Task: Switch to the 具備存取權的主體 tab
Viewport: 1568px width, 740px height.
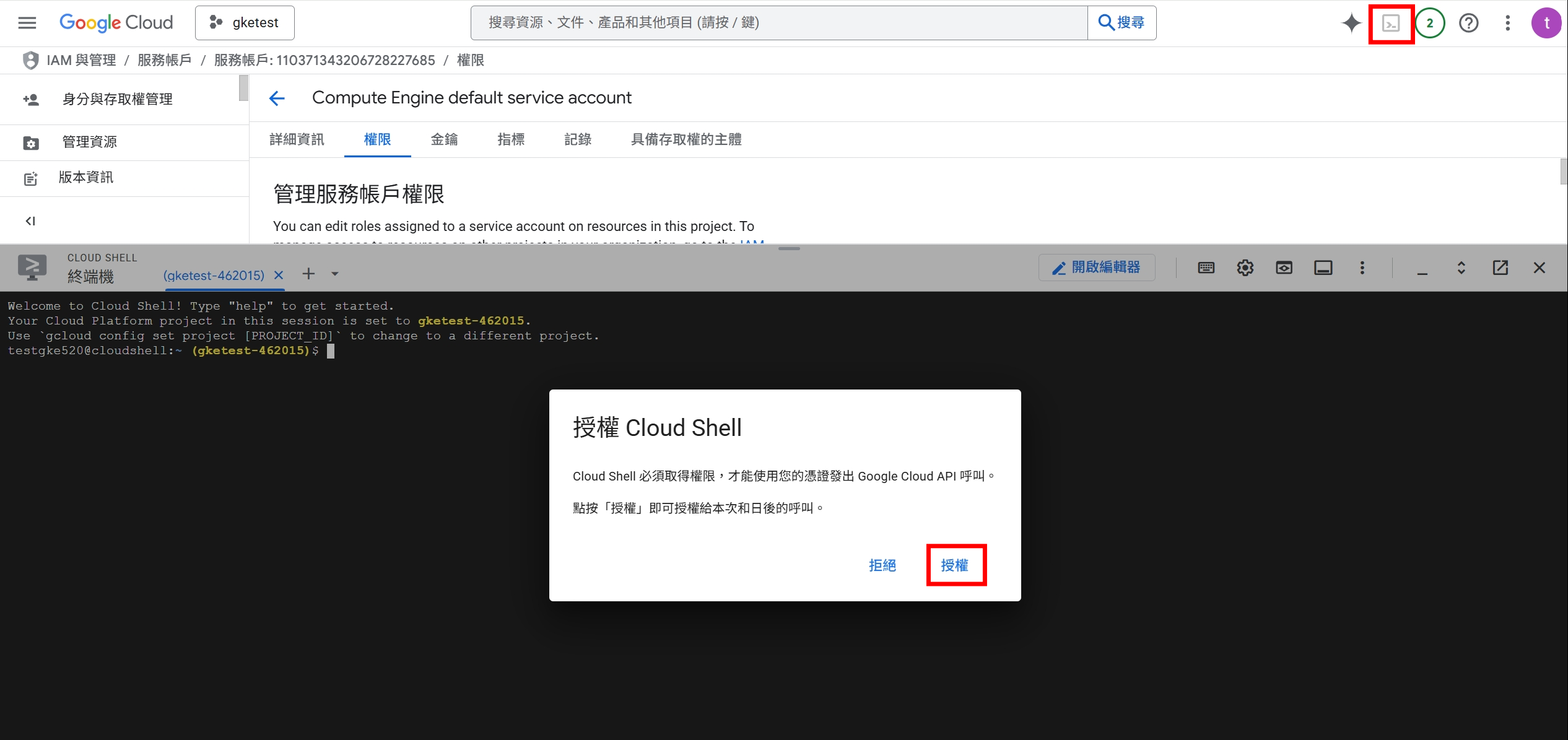Action: click(686, 139)
